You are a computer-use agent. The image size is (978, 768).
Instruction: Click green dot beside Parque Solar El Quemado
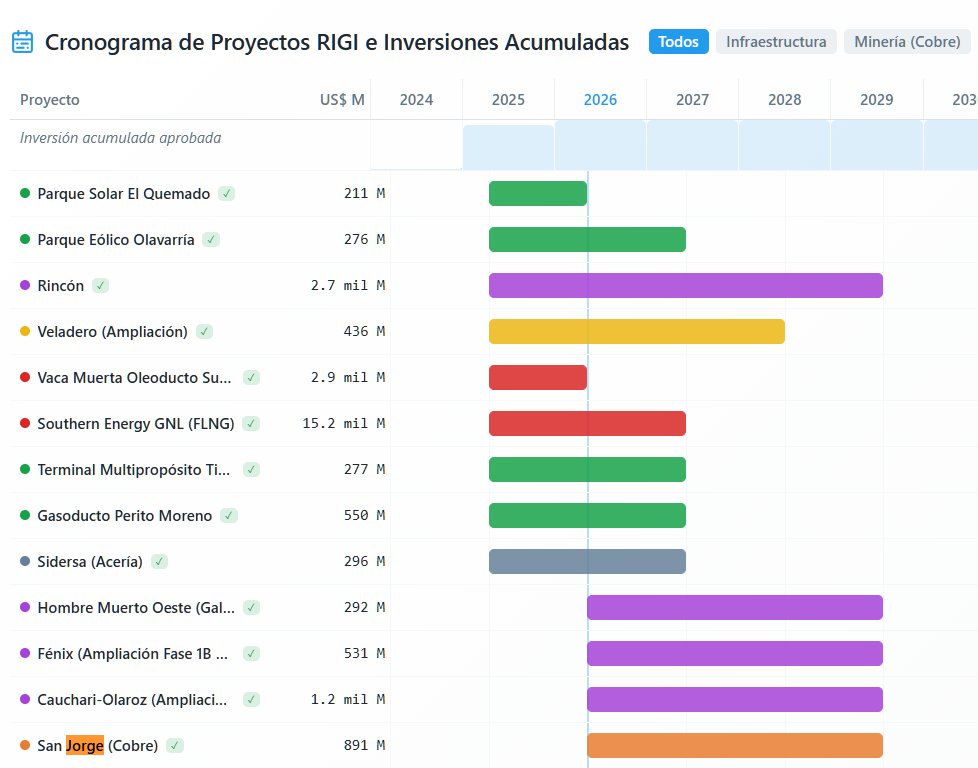click(x=25, y=193)
